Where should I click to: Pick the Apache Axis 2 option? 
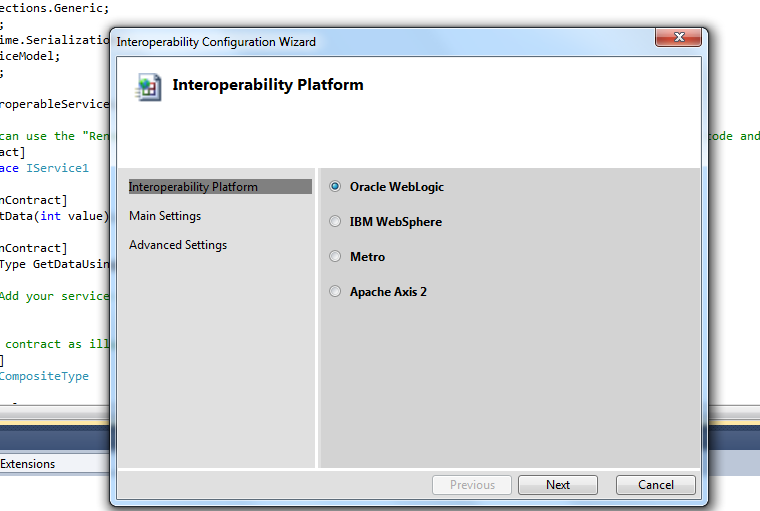pyautogui.click(x=335, y=291)
